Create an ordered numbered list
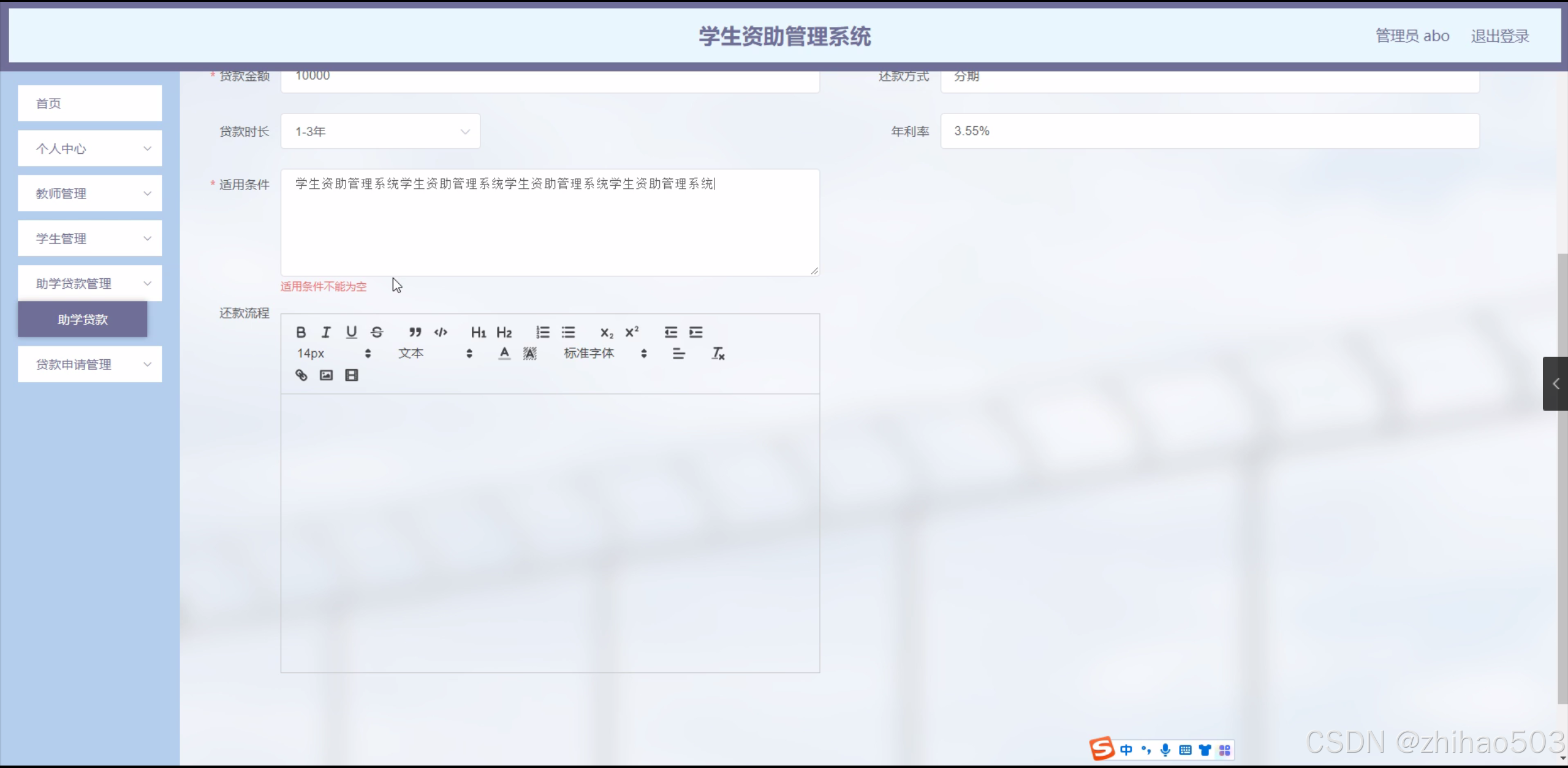 [x=543, y=332]
